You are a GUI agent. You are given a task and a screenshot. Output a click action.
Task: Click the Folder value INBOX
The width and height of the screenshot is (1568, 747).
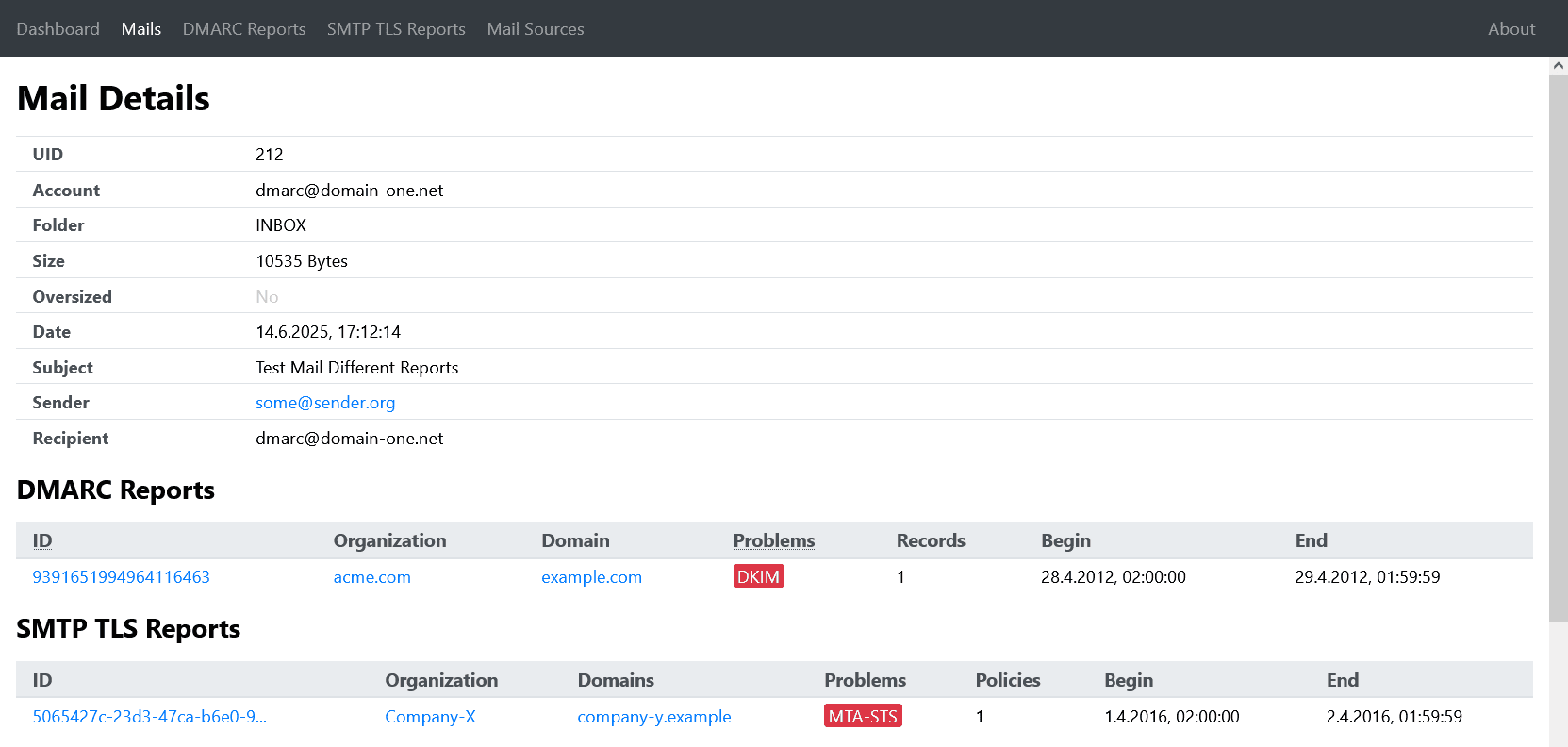(x=281, y=225)
